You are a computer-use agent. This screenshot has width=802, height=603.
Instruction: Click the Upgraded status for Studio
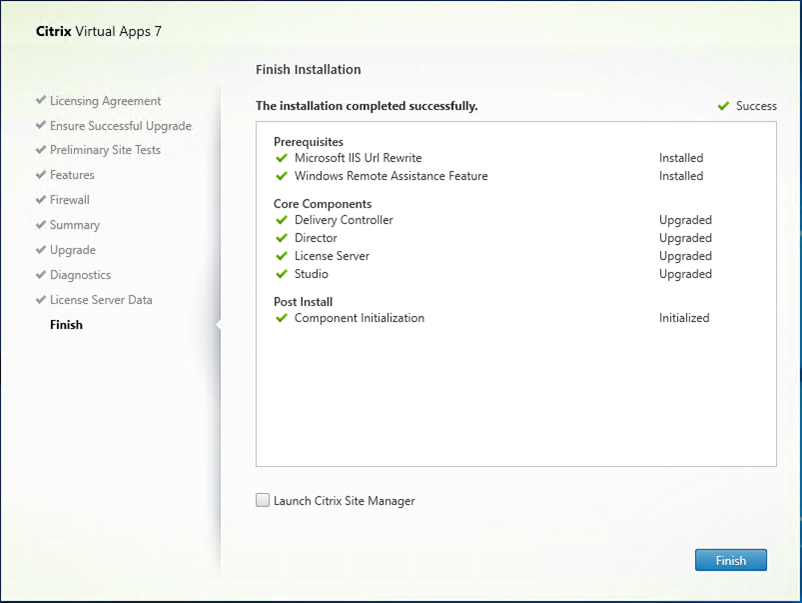[x=685, y=274]
